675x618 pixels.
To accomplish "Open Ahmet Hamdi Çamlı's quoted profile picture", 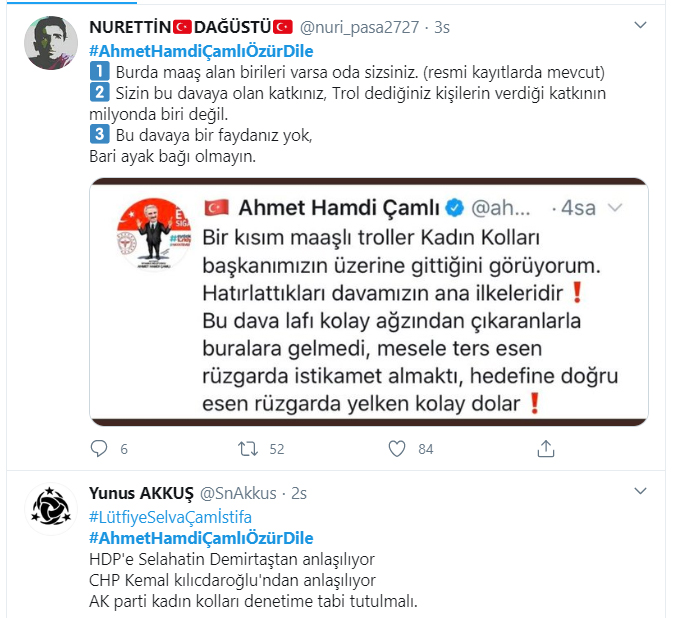I will click(154, 234).
